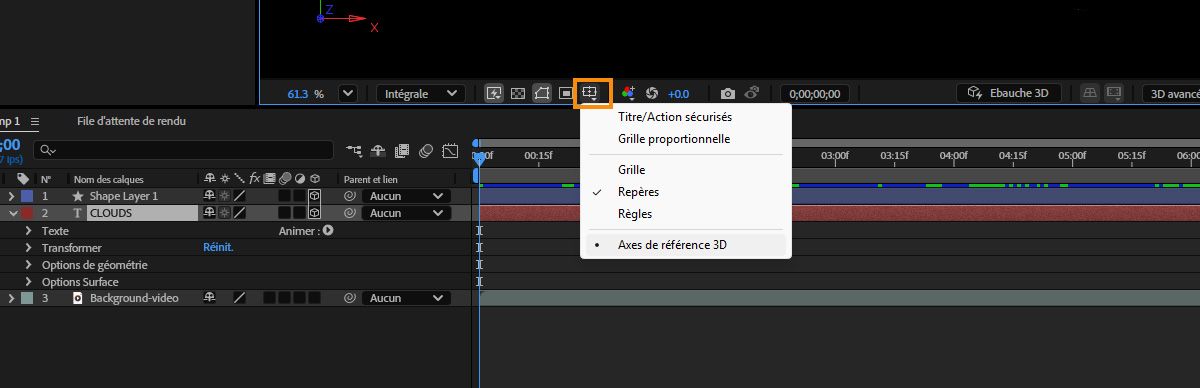This screenshot has width=1200, height=388.
Task: Uncheck Repères in the menu
Action: pyautogui.click(x=685, y=192)
